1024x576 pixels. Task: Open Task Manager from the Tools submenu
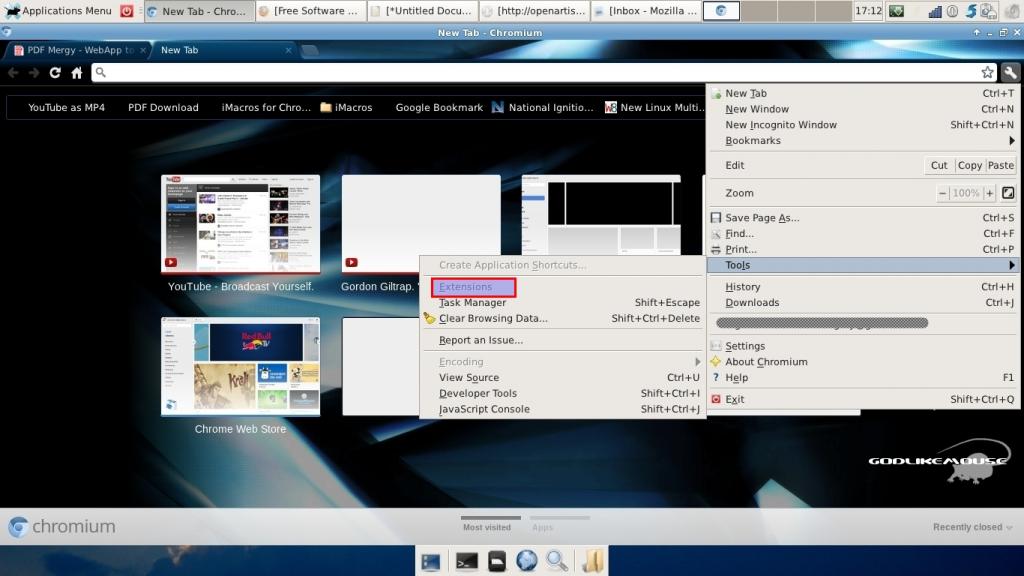point(562,302)
